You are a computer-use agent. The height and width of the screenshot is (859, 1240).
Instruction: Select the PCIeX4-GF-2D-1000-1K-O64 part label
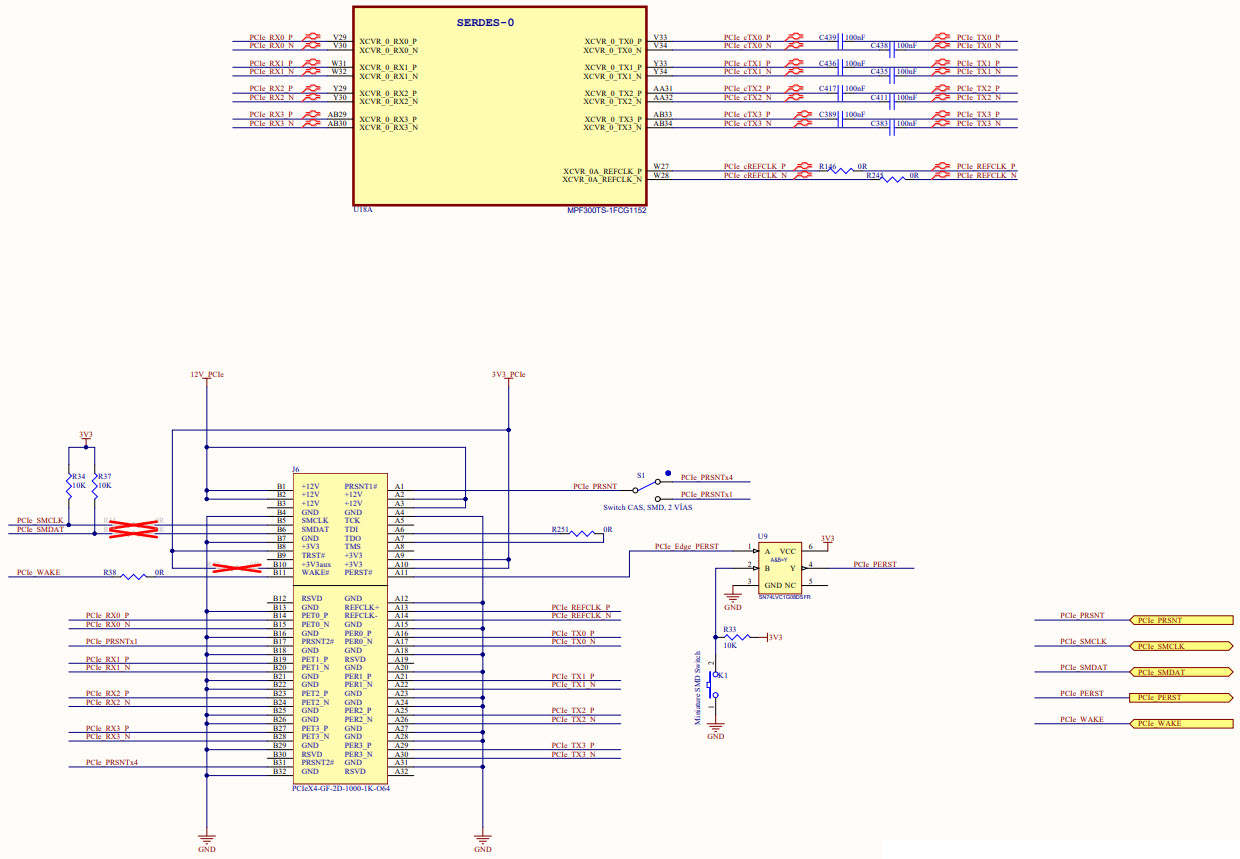(340, 790)
